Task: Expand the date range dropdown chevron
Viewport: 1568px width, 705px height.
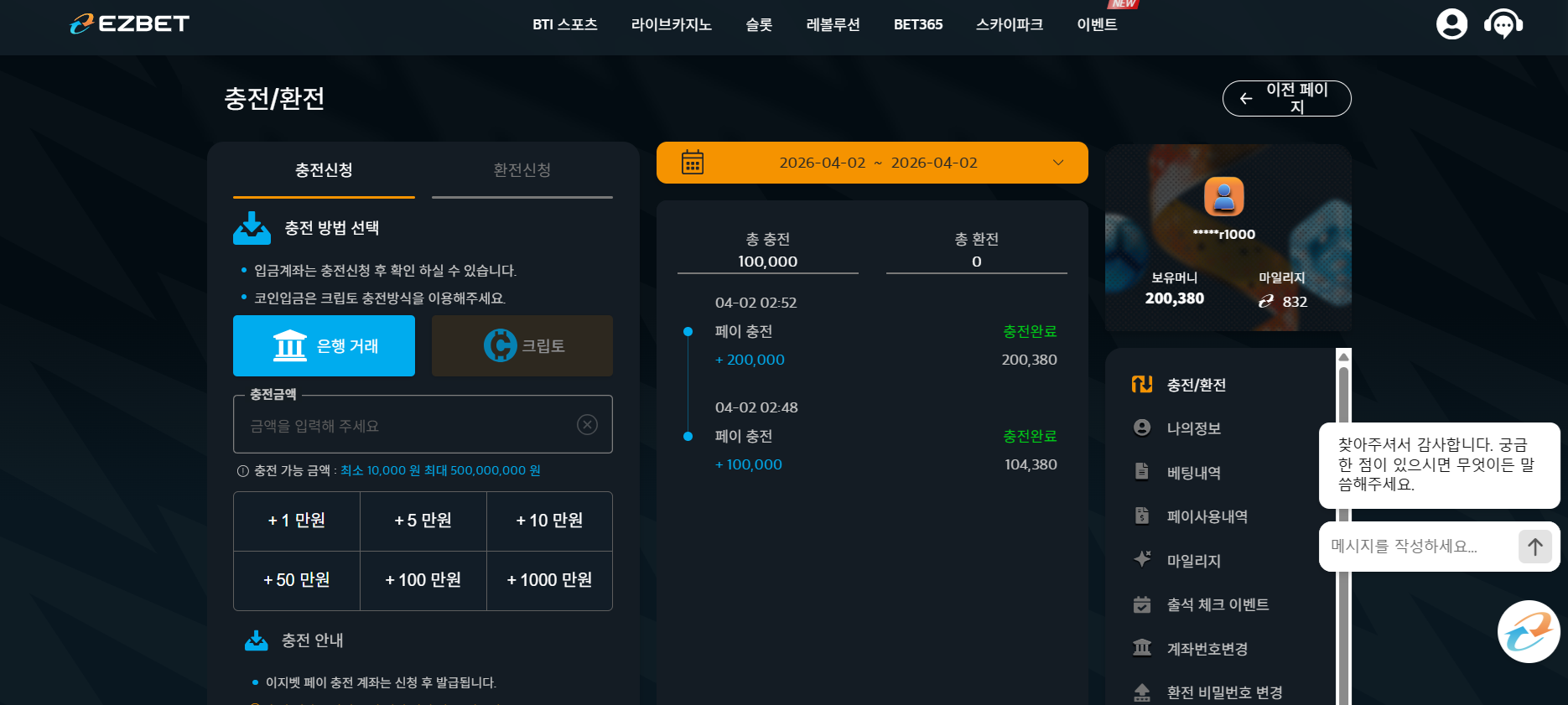Action: (x=1058, y=163)
